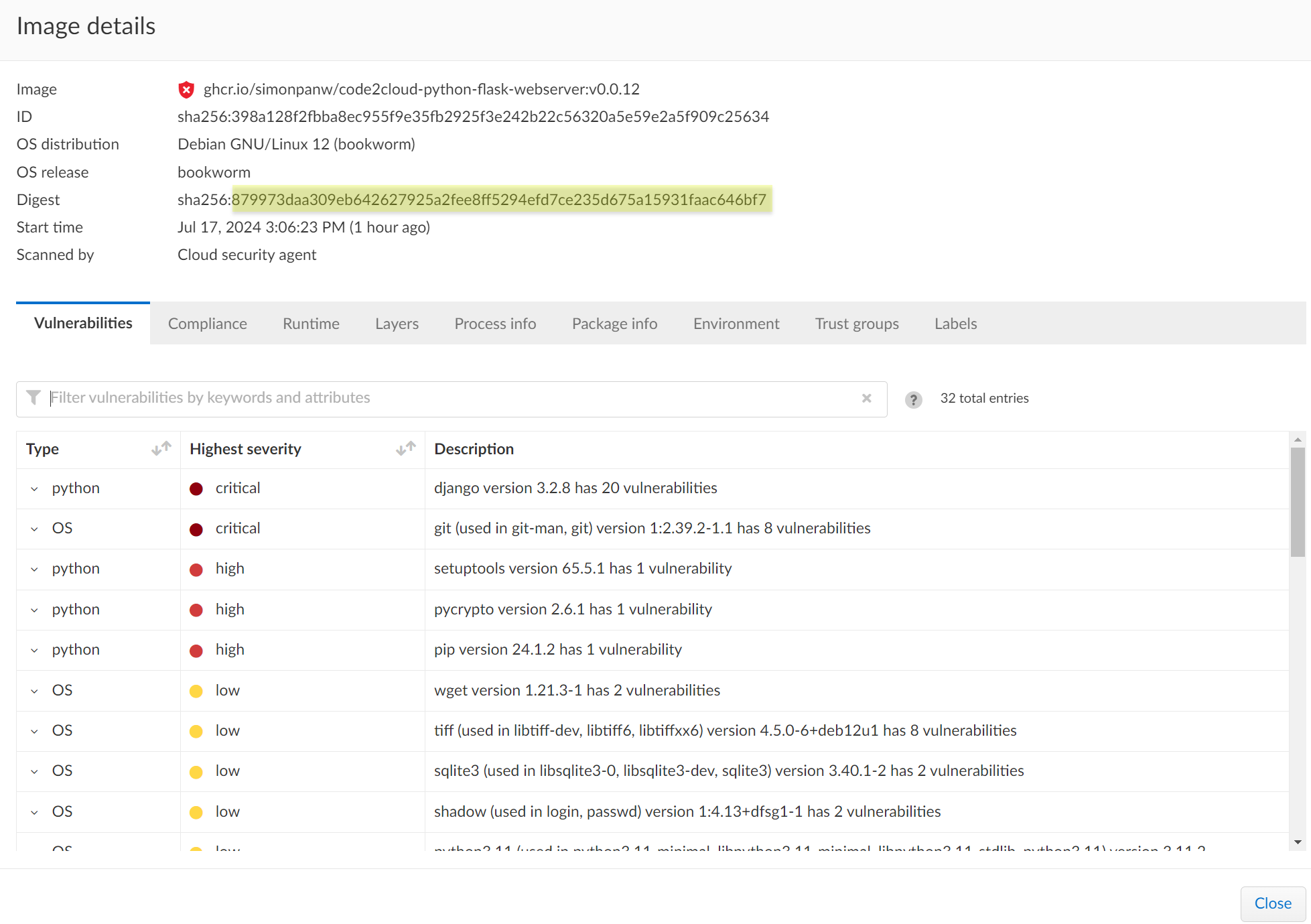1311x924 pixels.
Task: Click 'setuptools version 65.5.1 has 1 vulnerability'
Action: 583,568
